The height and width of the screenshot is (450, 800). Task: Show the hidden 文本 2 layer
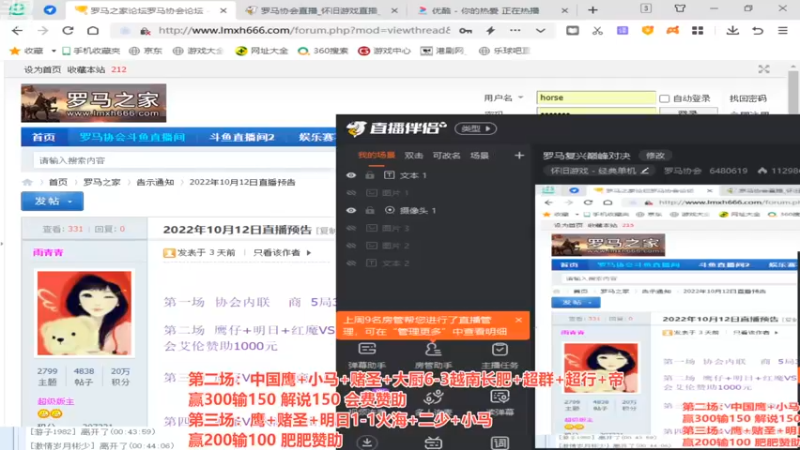[351, 263]
